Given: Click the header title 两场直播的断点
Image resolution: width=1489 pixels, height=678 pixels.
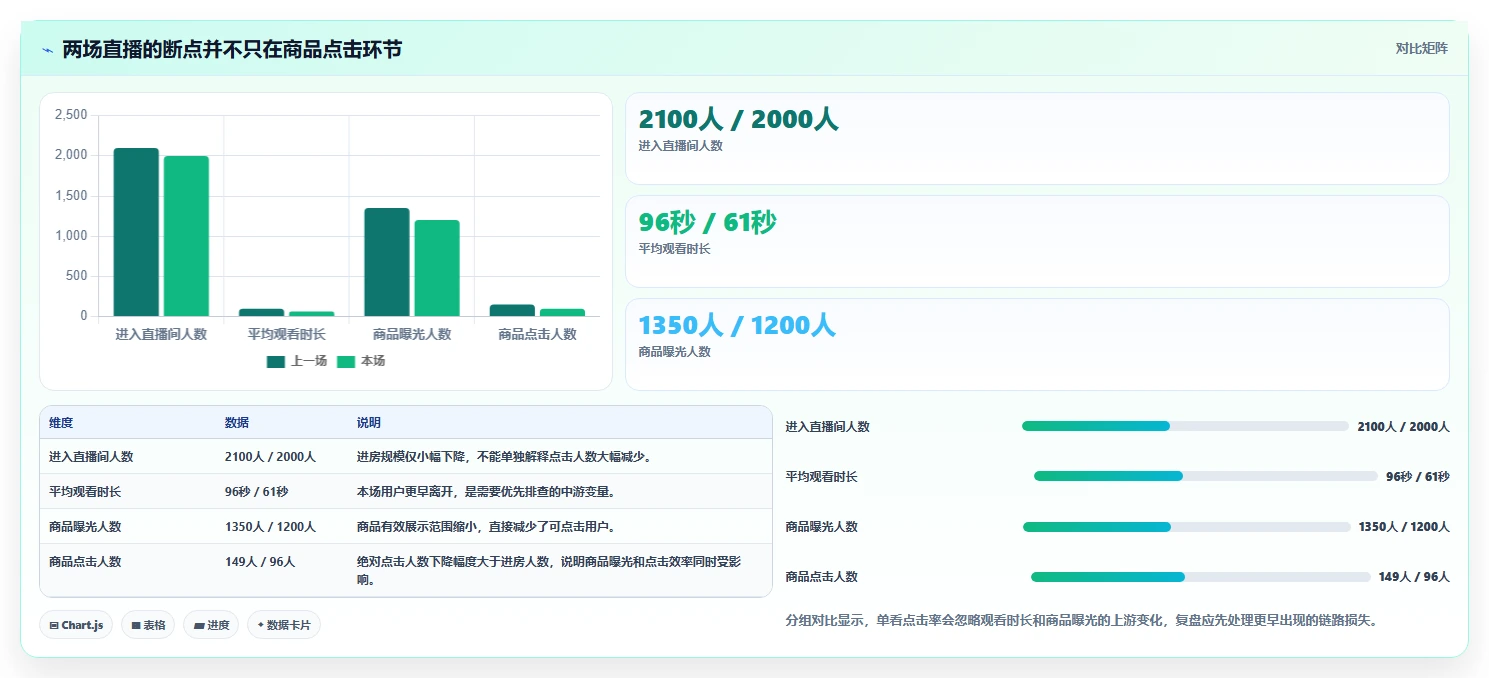Looking at the screenshot, I should coord(232,49).
